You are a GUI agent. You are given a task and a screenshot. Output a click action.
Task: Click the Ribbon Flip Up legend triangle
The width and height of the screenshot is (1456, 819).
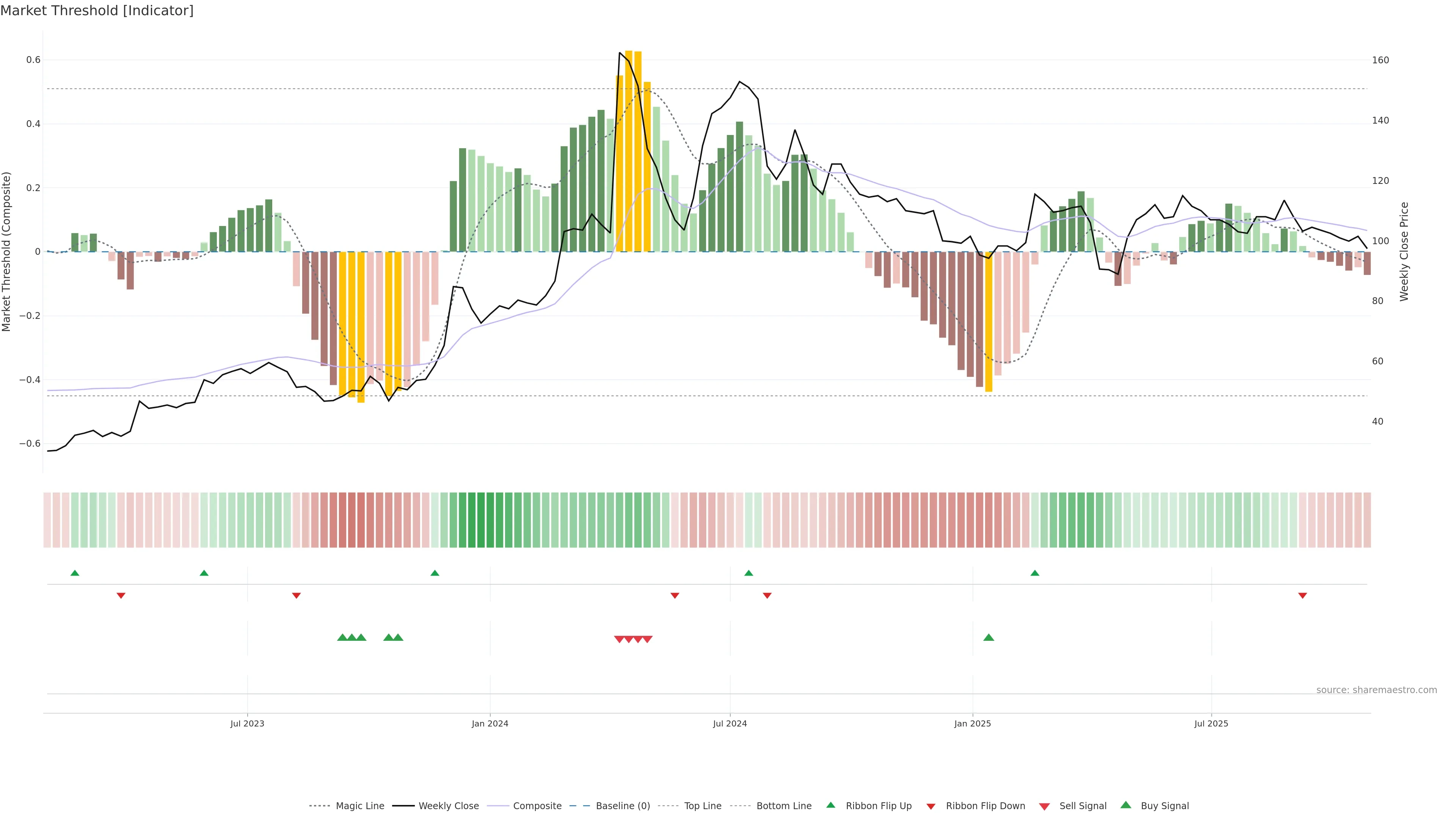(x=830, y=805)
